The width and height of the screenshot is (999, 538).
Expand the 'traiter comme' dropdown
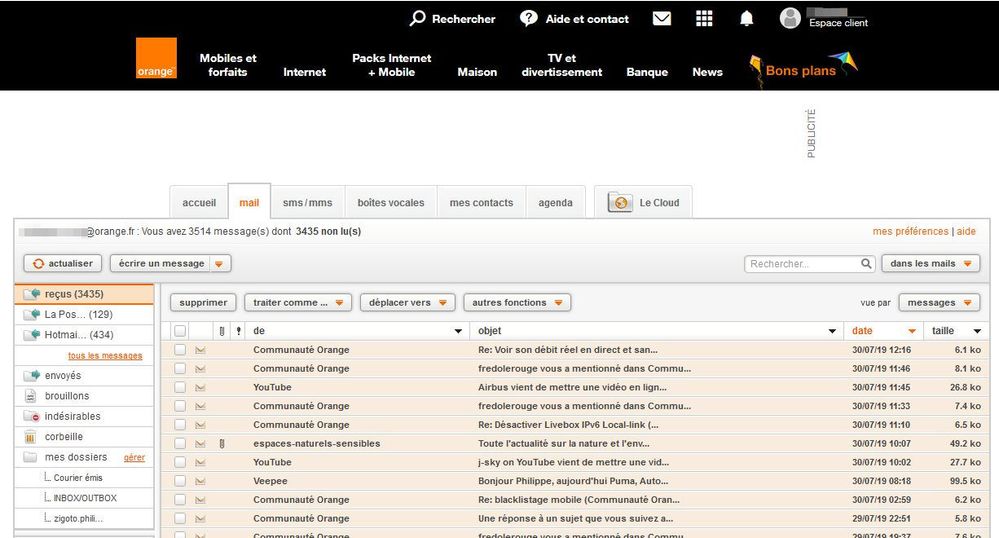point(298,302)
